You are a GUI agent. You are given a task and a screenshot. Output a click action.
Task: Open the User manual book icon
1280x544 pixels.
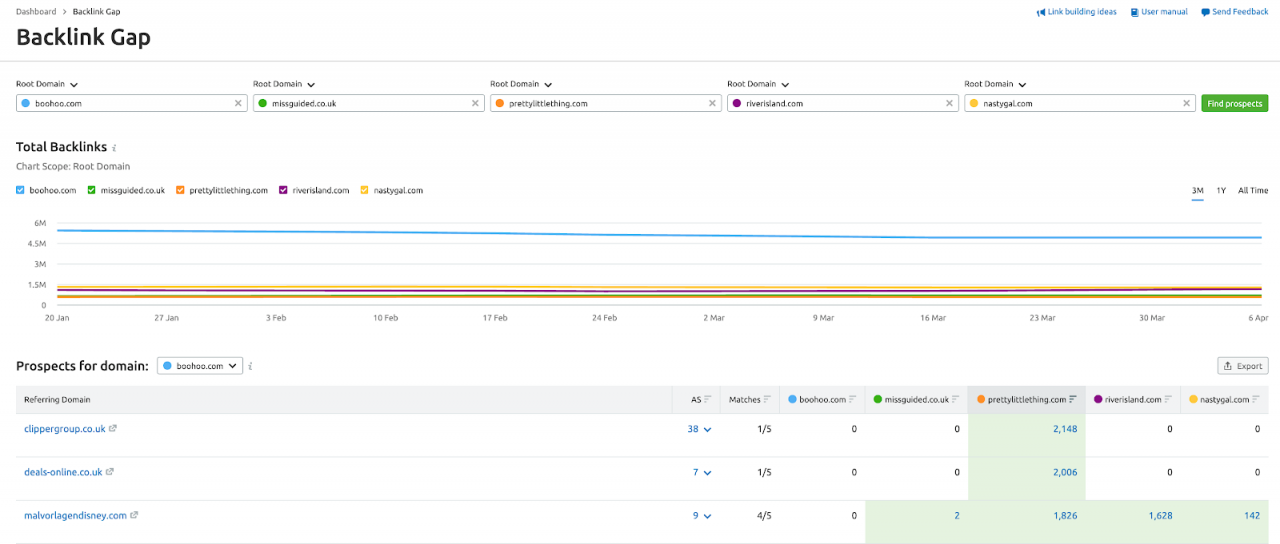tap(1135, 12)
